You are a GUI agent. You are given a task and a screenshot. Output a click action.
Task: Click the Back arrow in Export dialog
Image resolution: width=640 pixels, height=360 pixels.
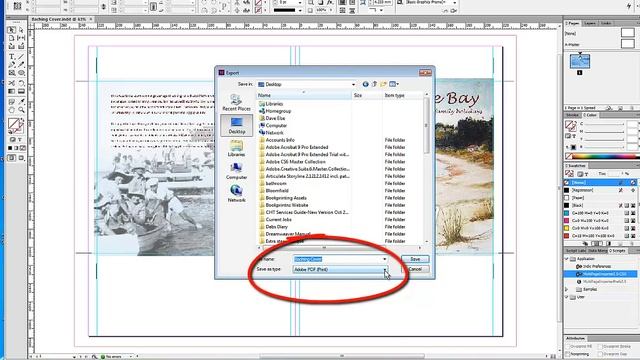(365, 84)
